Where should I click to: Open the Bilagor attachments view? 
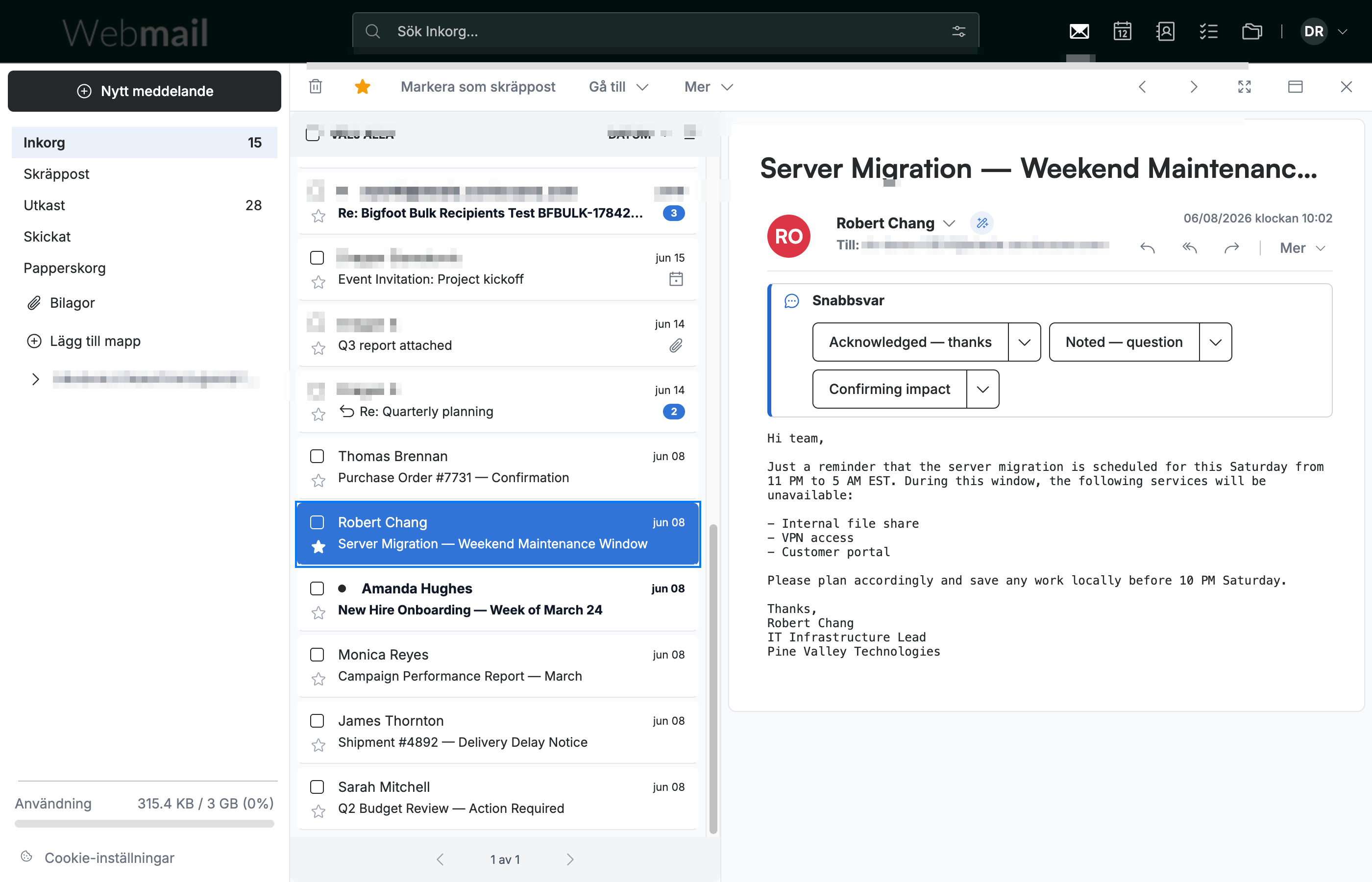pos(61,302)
